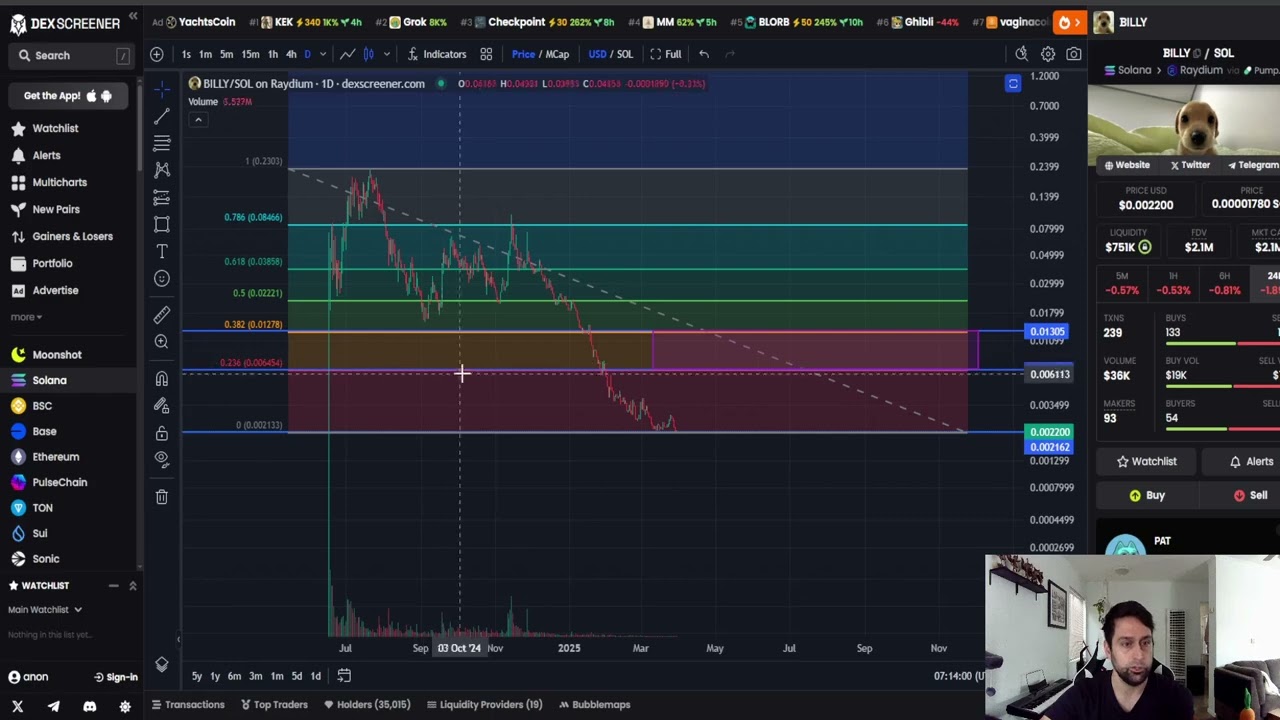The height and width of the screenshot is (720, 1280).
Task: Select the candlestick chart type
Action: 368,54
